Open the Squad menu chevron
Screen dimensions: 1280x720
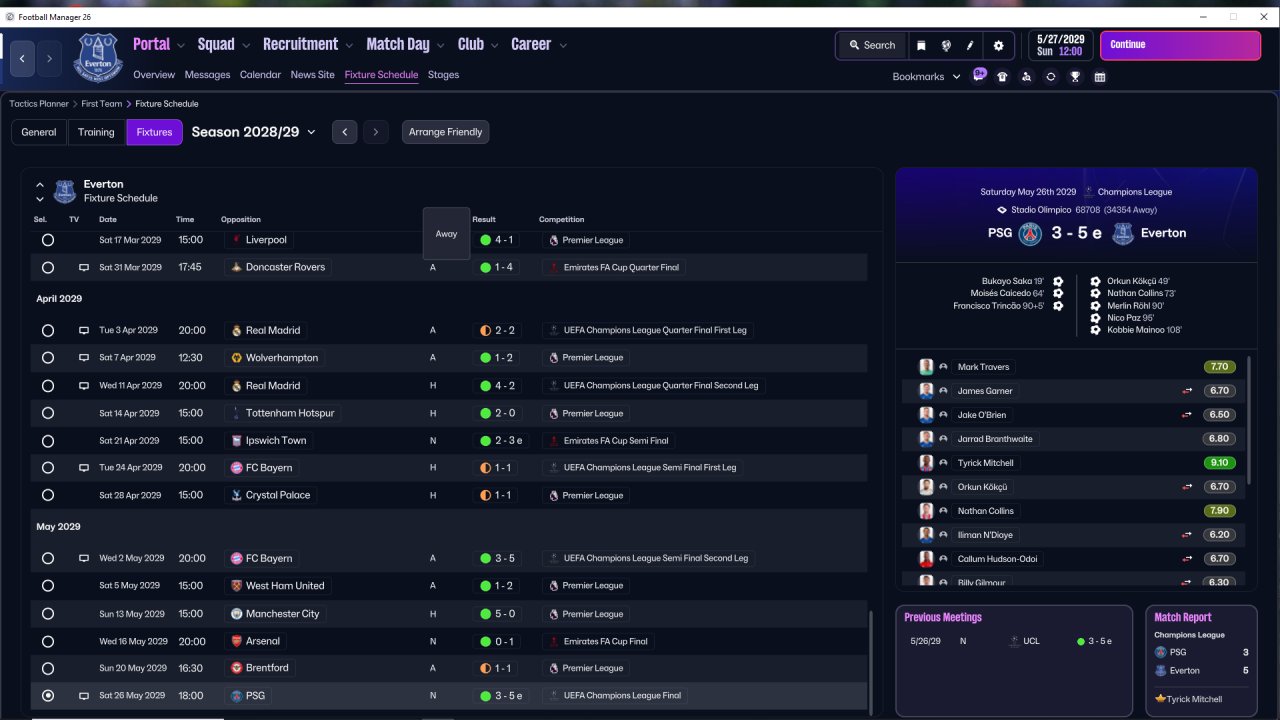coord(246,45)
